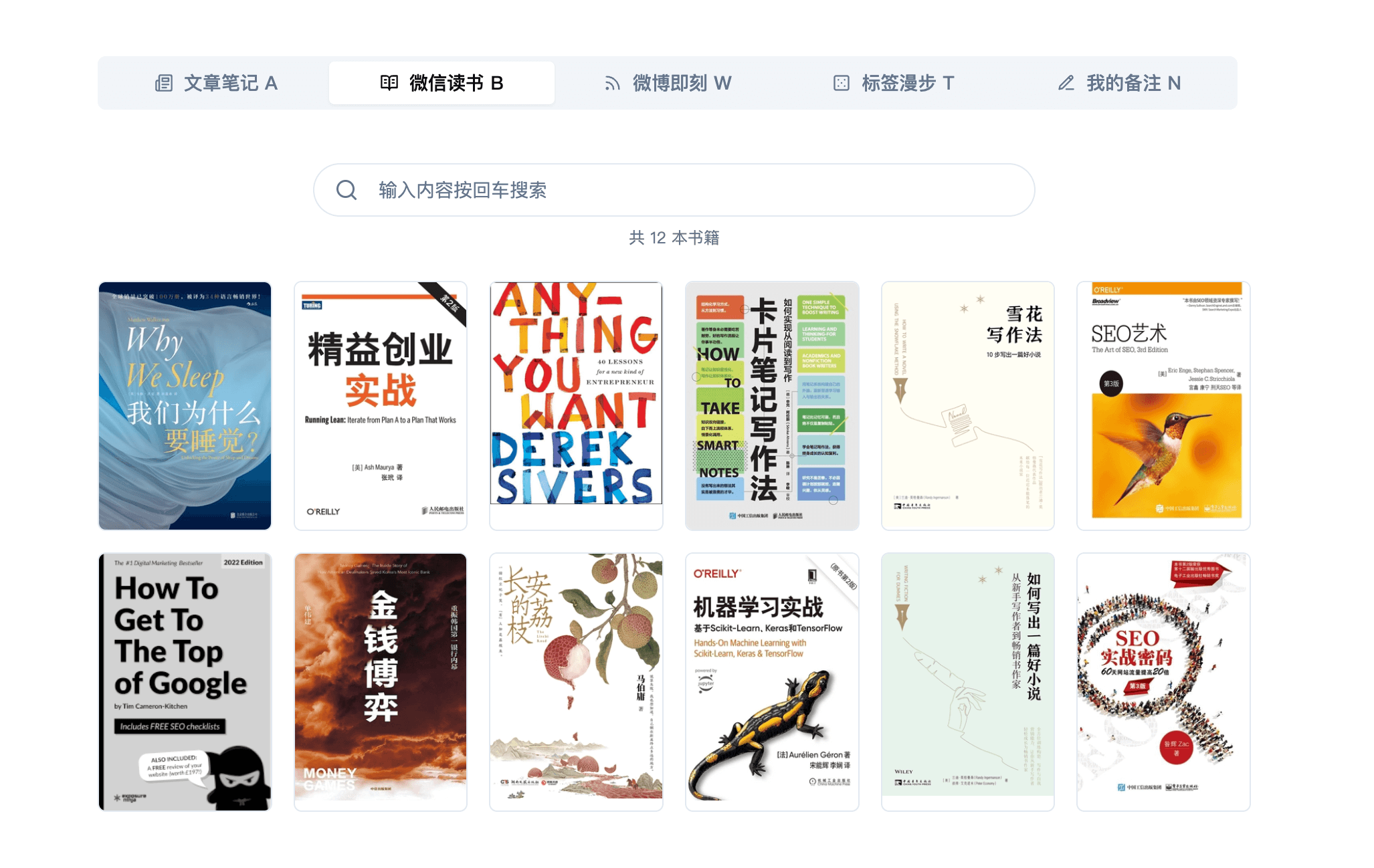This screenshot has width=1374, height=868.
Task: Click the magnifier search icon
Action: 347,190
